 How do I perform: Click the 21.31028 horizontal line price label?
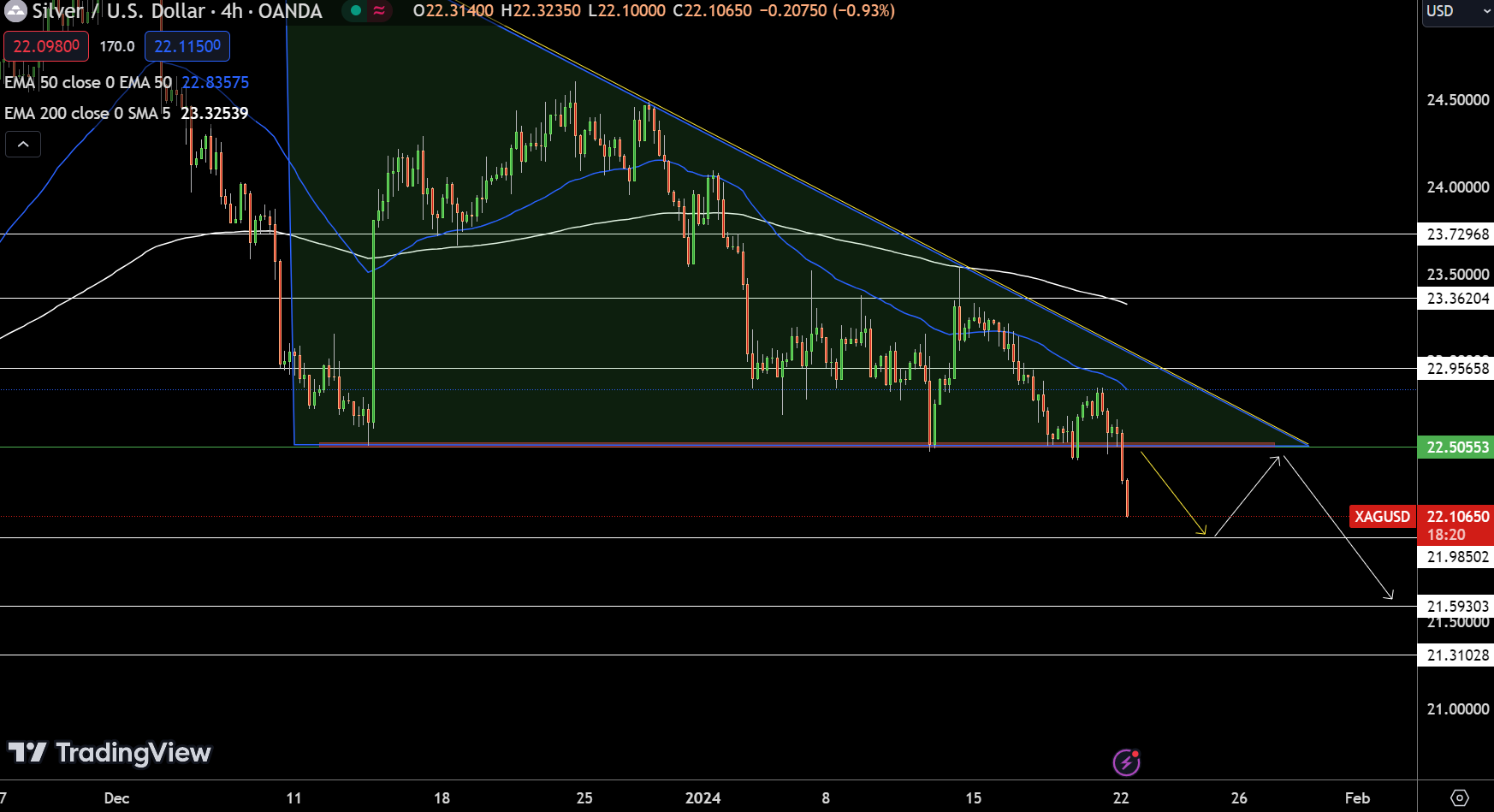point(1456,655)
